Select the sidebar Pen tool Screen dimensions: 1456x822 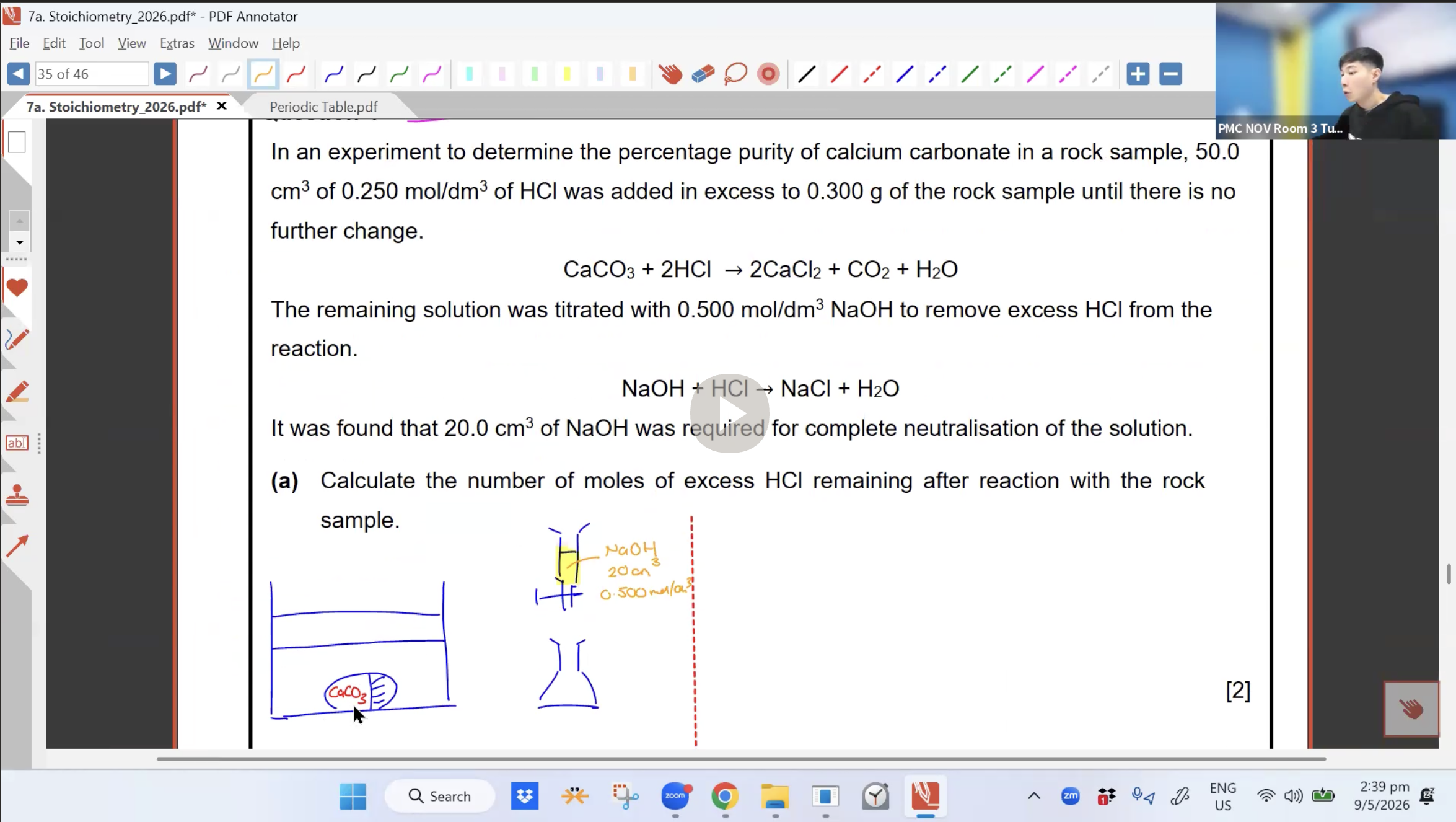(17, 339)
